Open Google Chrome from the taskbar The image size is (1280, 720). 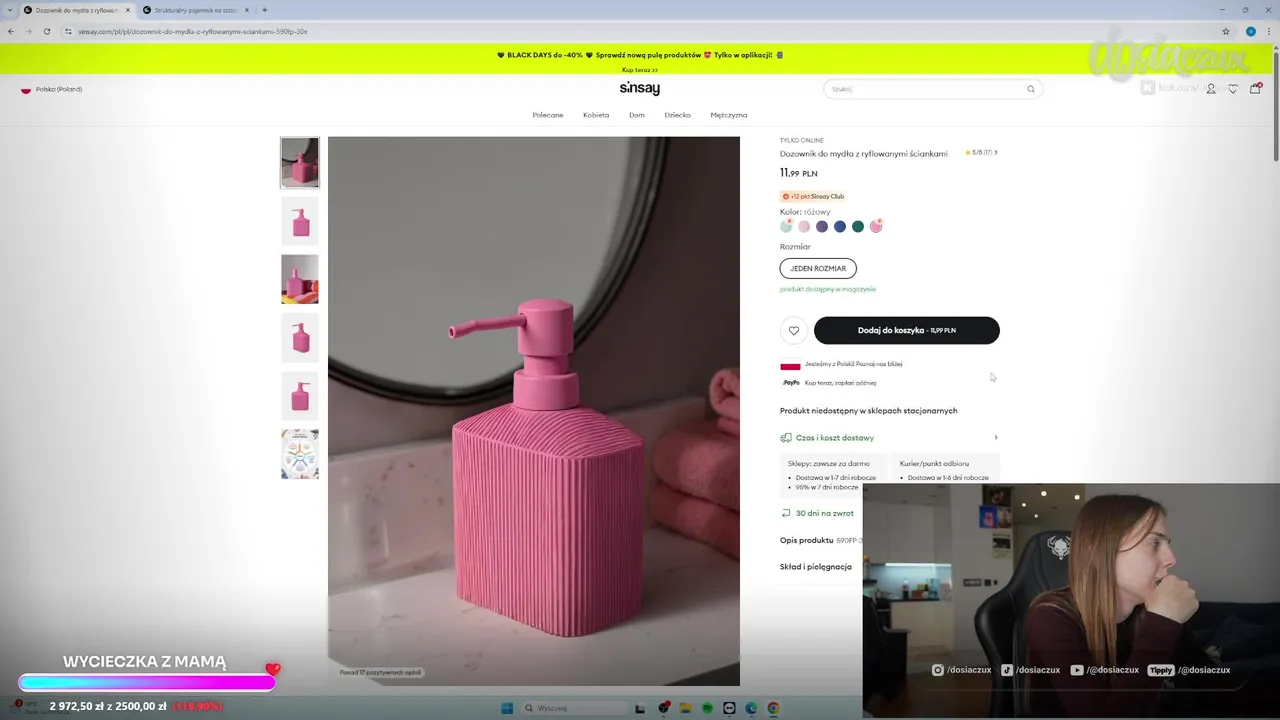(x=773, y=708)
